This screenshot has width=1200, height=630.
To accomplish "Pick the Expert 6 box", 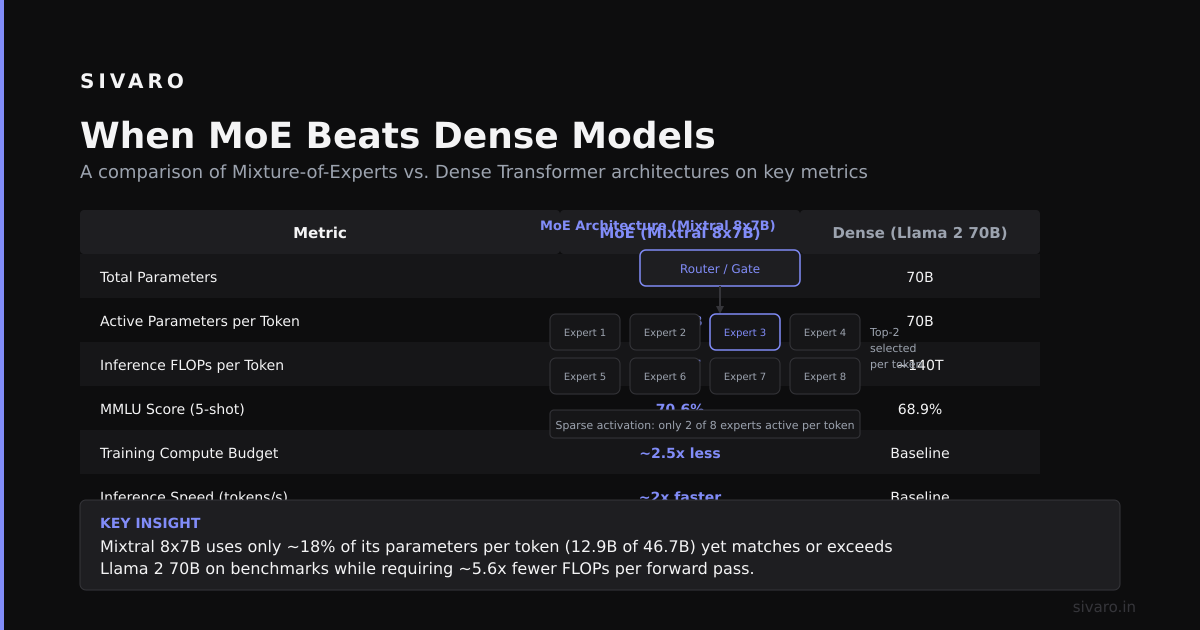I will pyautogui.click(x=665, y=376).
